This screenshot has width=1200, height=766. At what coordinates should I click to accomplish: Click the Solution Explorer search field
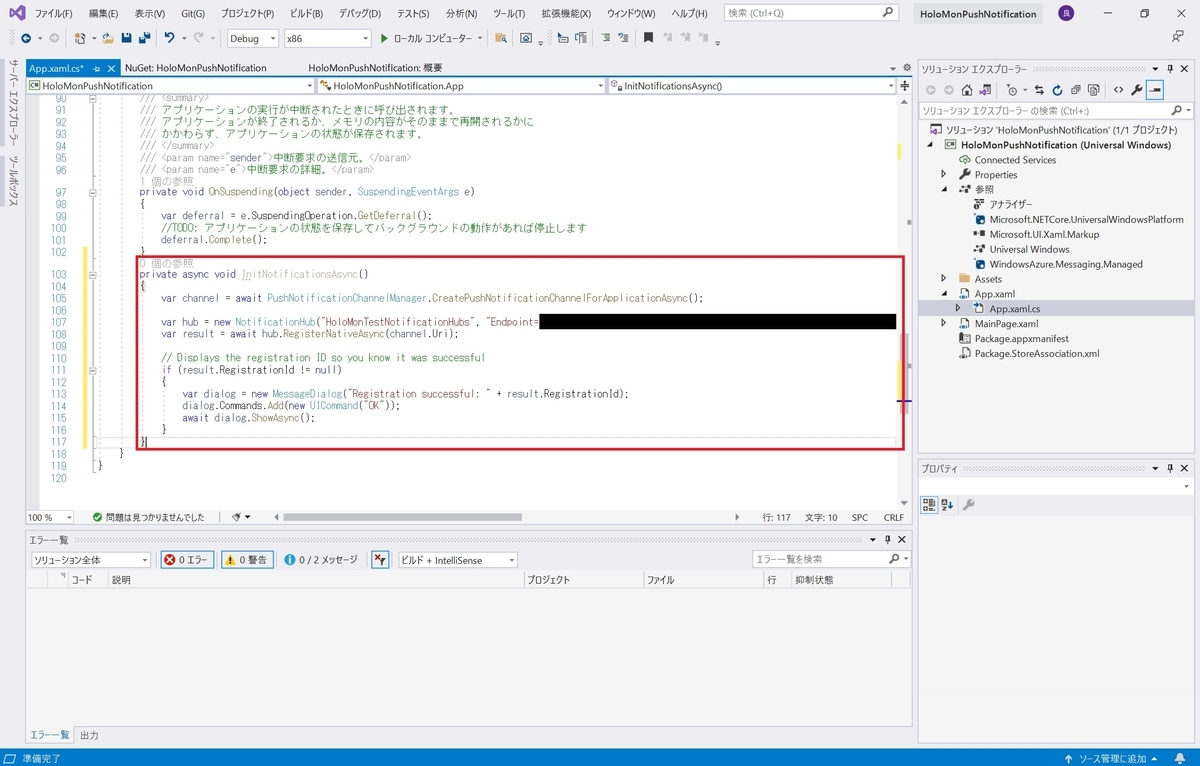(1055, 110)
